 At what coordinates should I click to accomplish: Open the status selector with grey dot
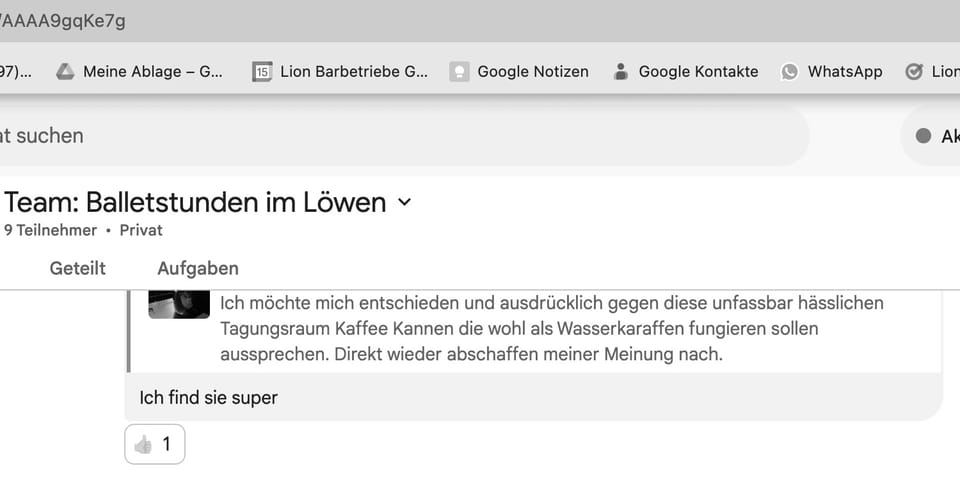click(x=931, y=136)
